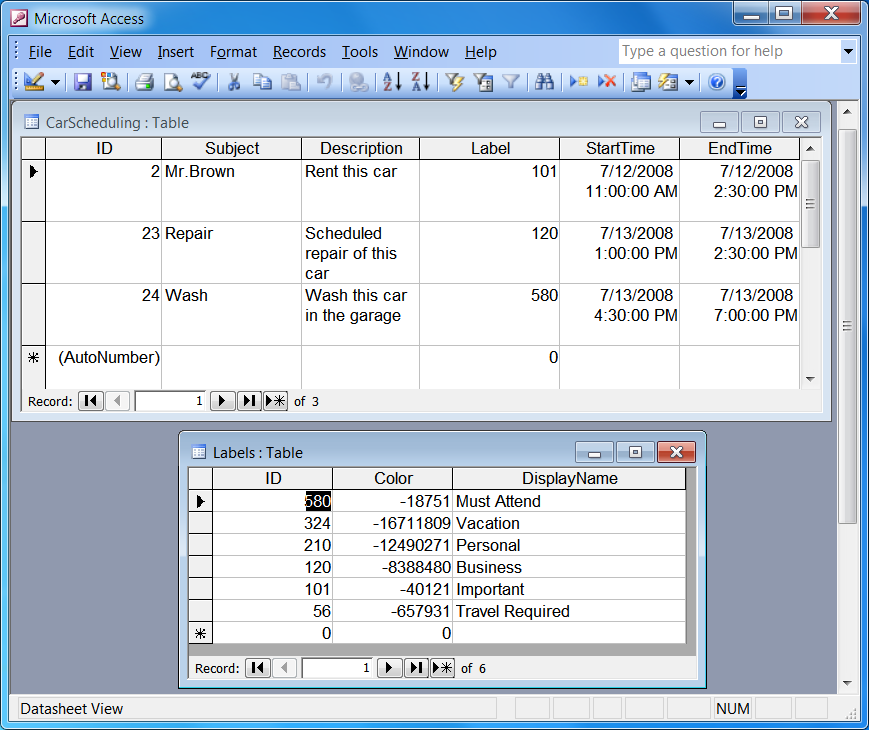Cut selection with scissors icon

click(234, 82)
